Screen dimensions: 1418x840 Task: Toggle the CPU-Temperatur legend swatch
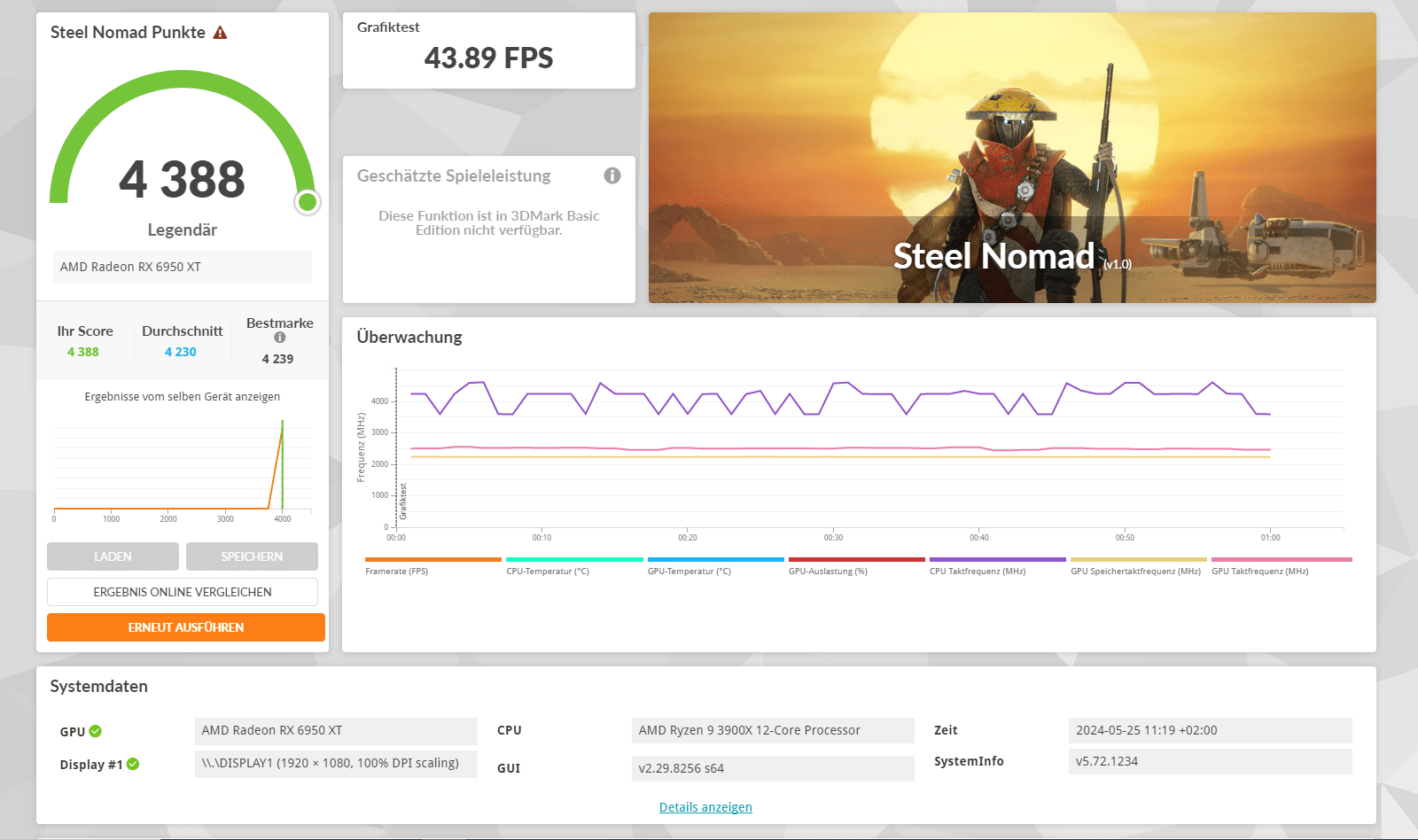click(x=574, y=560)
